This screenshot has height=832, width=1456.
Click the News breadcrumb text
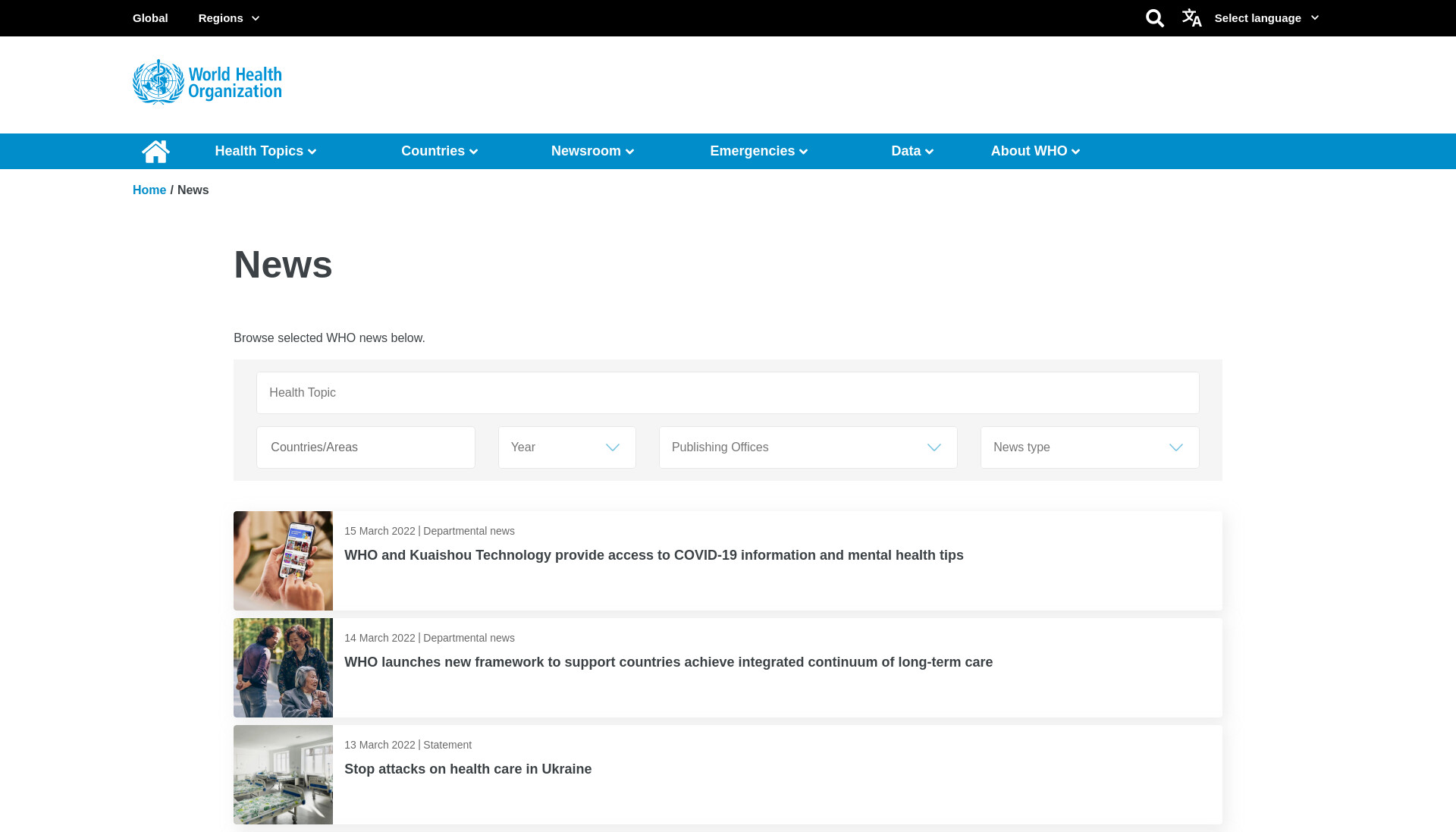pos(193,190)
